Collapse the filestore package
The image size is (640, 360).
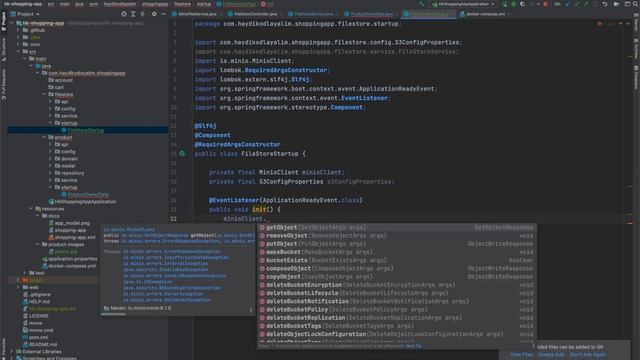[x=44, y=94]
